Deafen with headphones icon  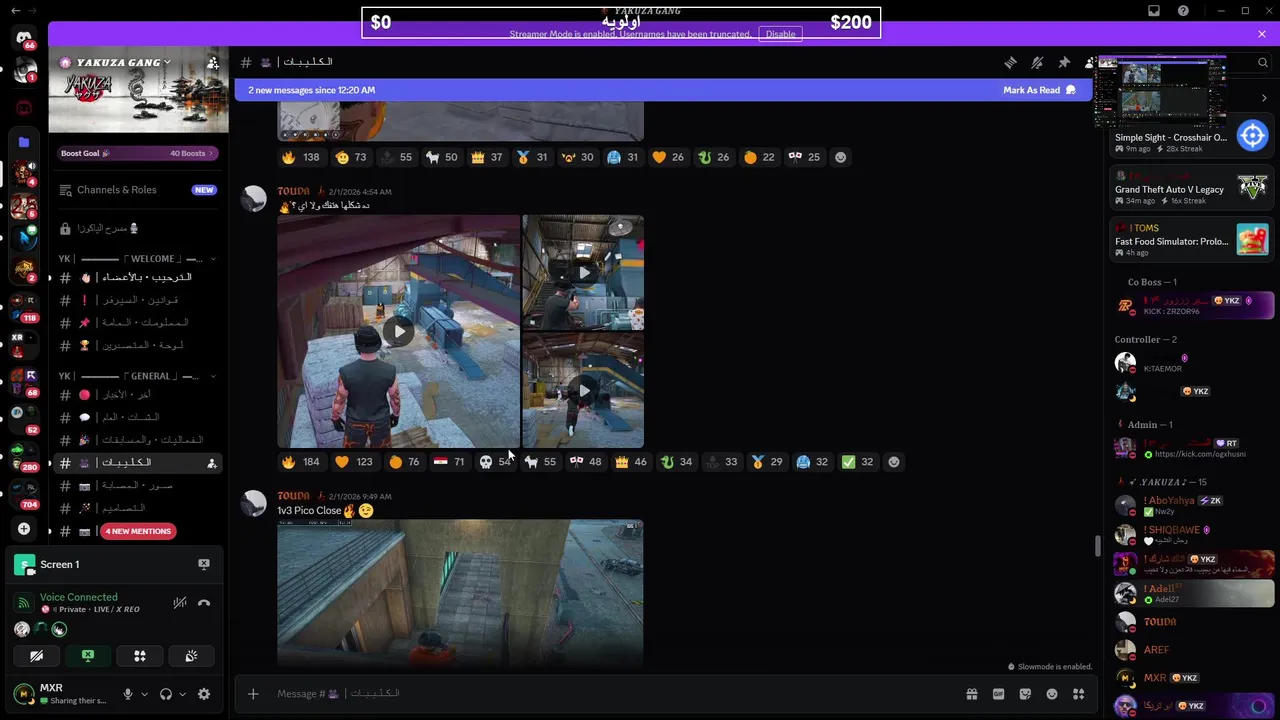point(166,694)
